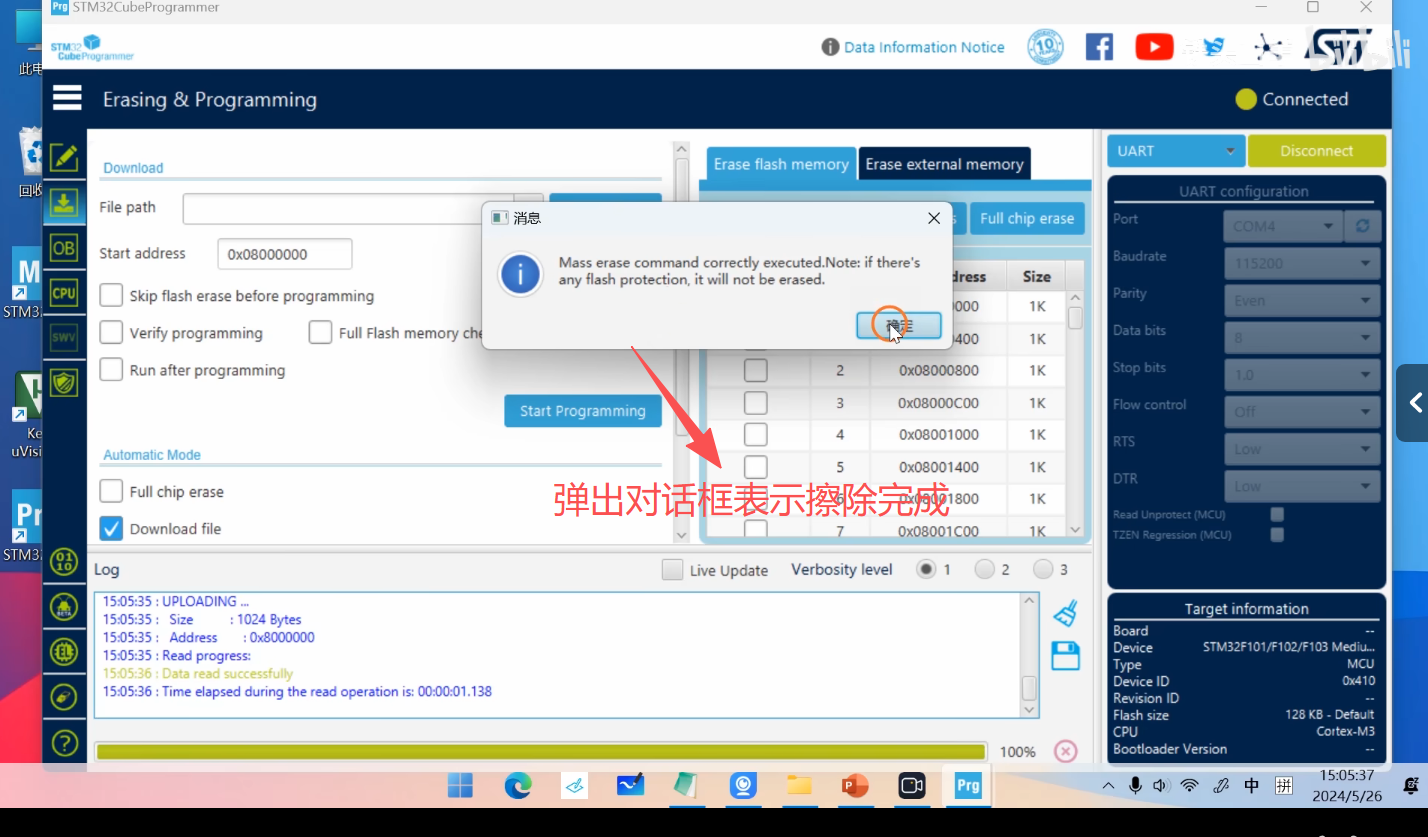The image size is (1428, 837).
Task: Open the Stop bits 1.0 dropdown
Action: click(x=1302, y=375)
